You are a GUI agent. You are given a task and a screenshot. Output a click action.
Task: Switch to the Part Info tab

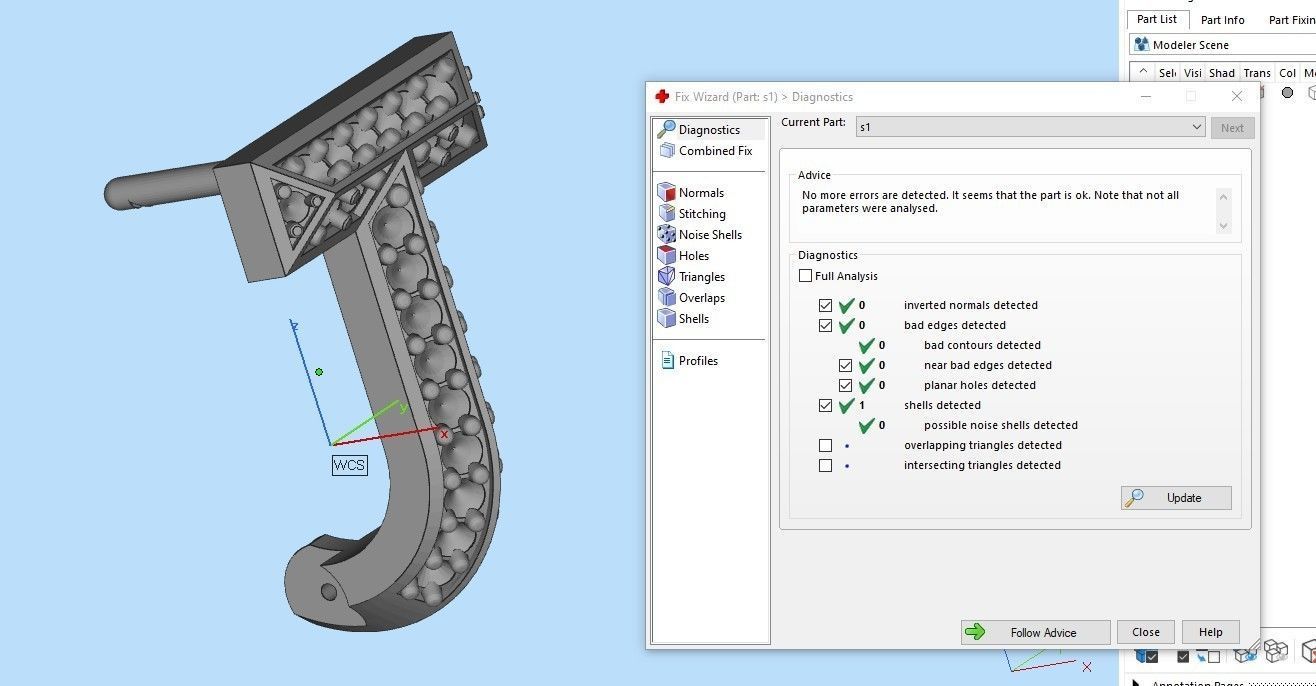(x=1222, y=20)
